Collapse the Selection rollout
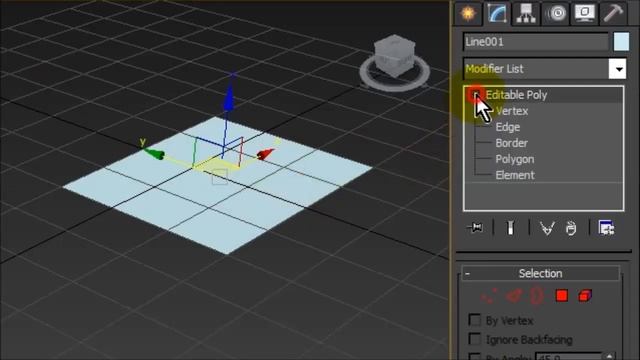 (x=540, y=273)
